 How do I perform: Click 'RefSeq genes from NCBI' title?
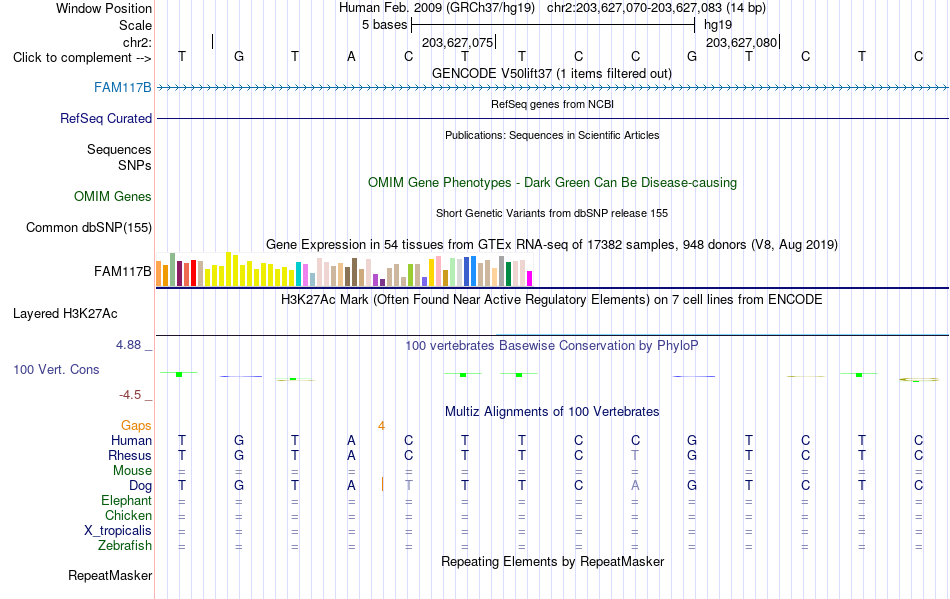point(553,104)
